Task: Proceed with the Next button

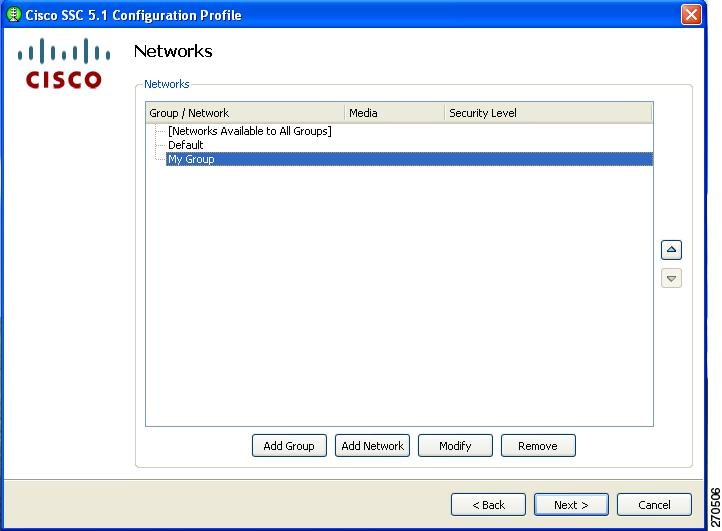Action: (x=571, y=505)
